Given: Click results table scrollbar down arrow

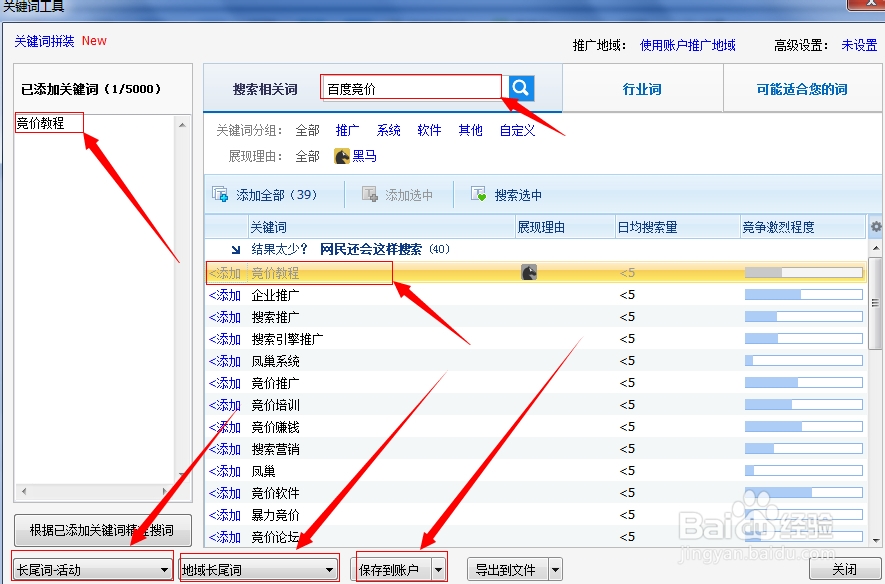Looking at the screenshot, I should (876, 541).
